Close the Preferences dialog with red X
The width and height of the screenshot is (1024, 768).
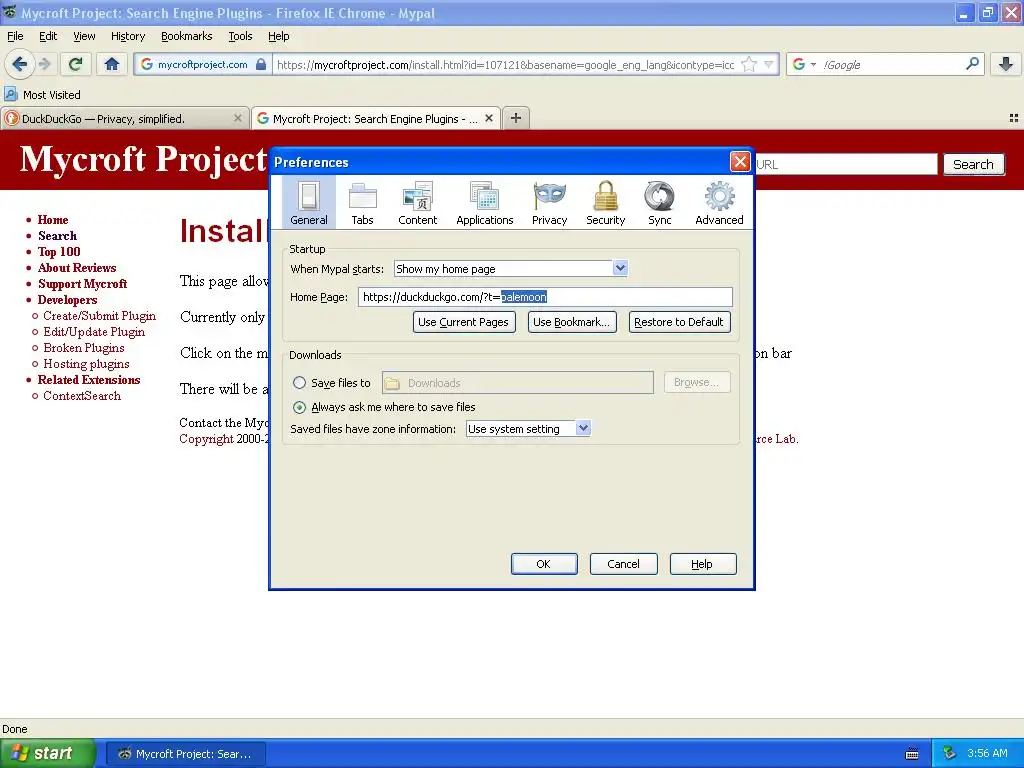point(740,161)
